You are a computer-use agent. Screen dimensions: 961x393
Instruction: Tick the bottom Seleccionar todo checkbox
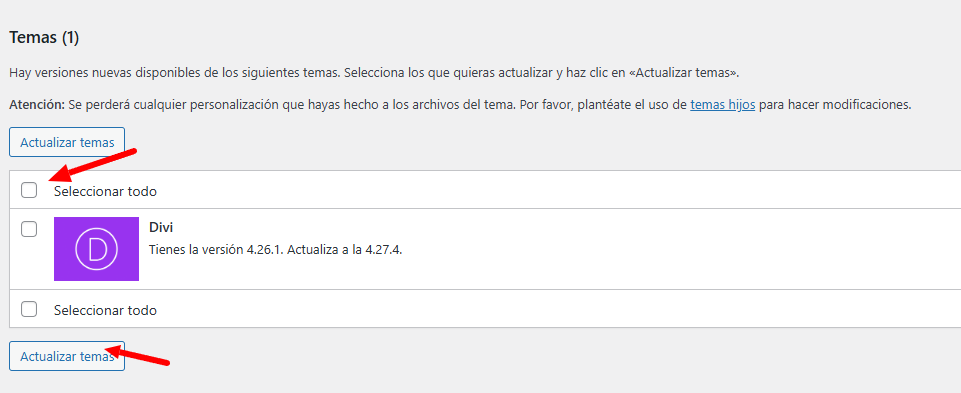coord(29,310)
